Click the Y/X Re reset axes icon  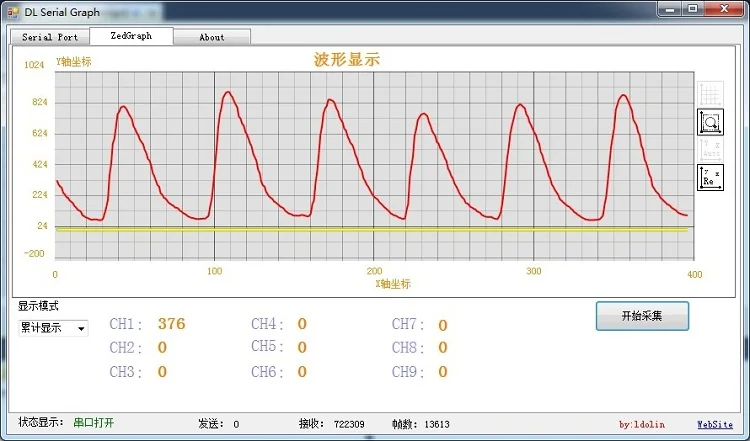tap(710, 177)
